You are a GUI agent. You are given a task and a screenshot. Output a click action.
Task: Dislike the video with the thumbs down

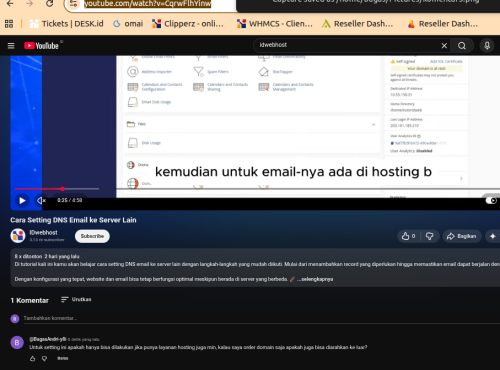(x=430, y=236)
